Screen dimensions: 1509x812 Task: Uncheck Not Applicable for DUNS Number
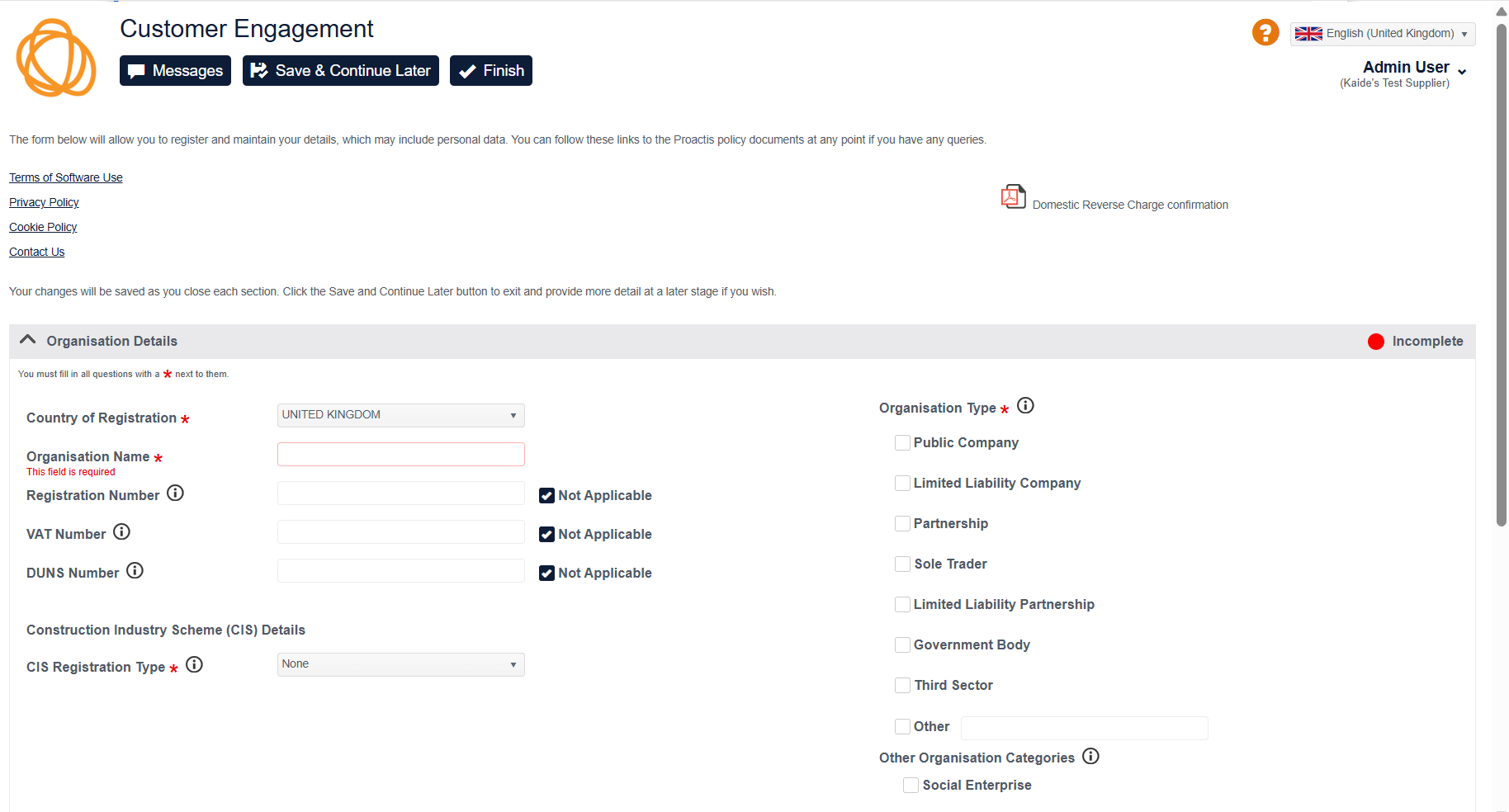click(x=546, y=573)
